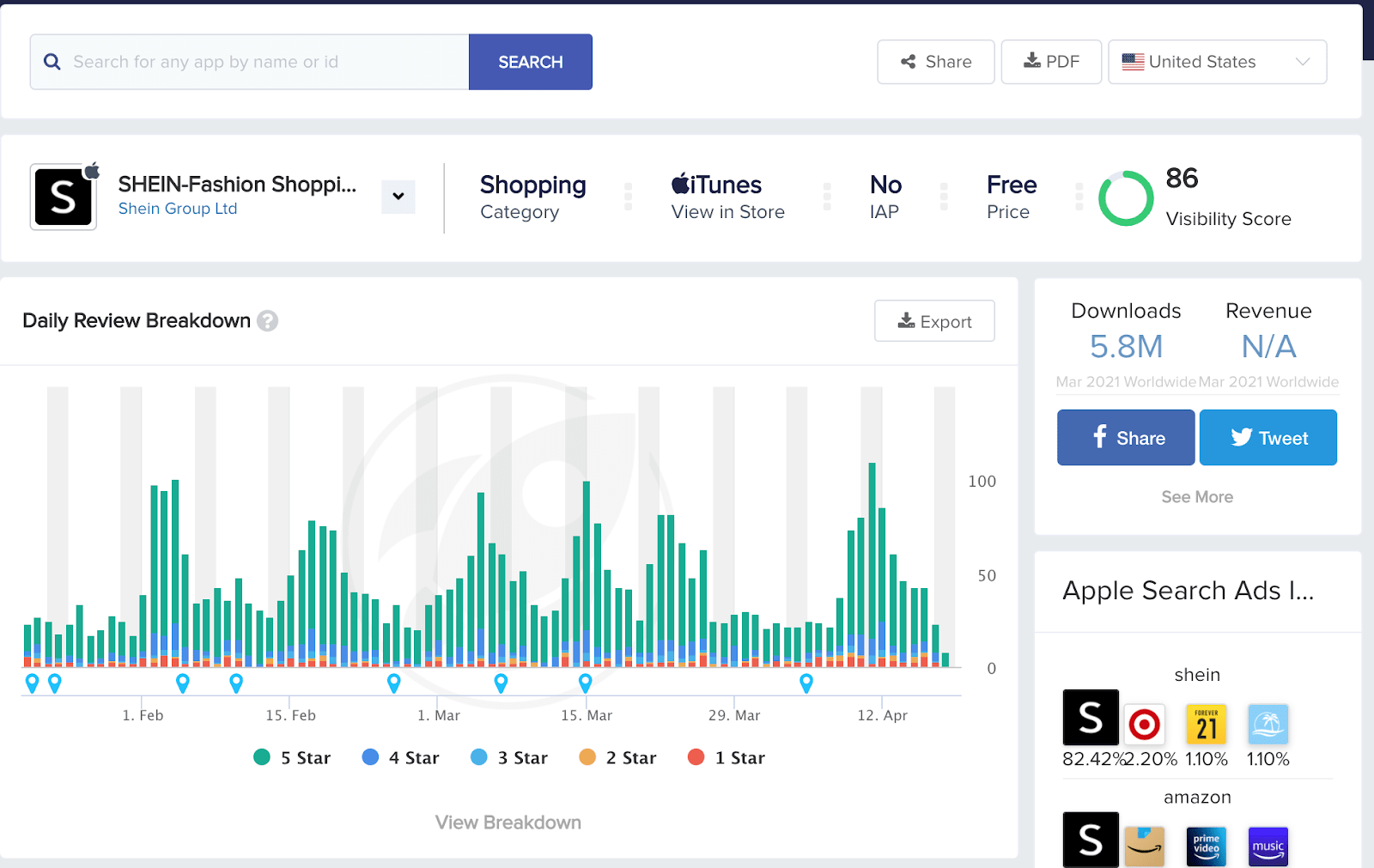1374x868 pixels.
Task: Click the pin marker left of 1. Mar
Action: [394, 683]
